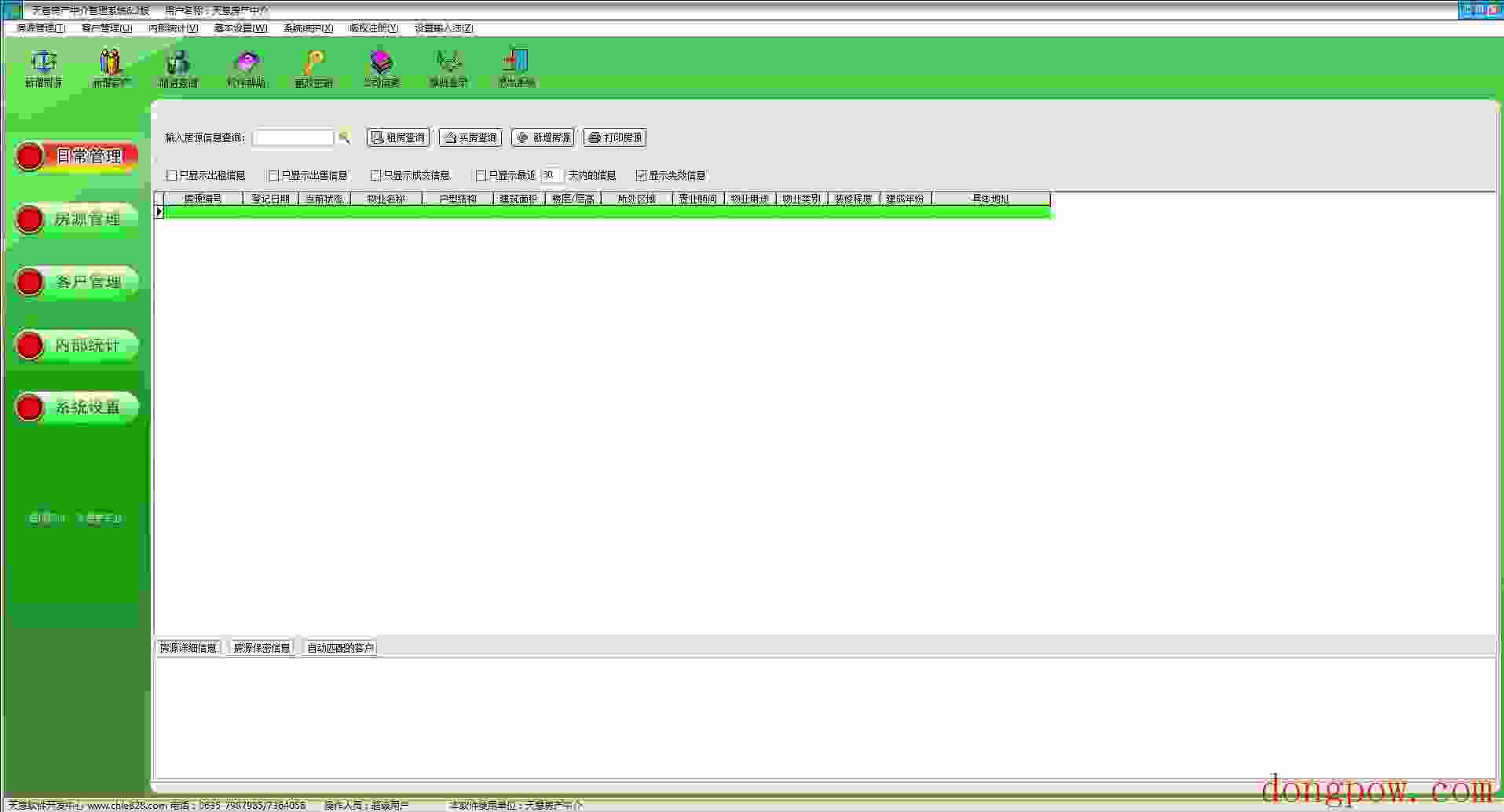
Task: Open 设置输入法(Z) menu
Action: (444, 28)
